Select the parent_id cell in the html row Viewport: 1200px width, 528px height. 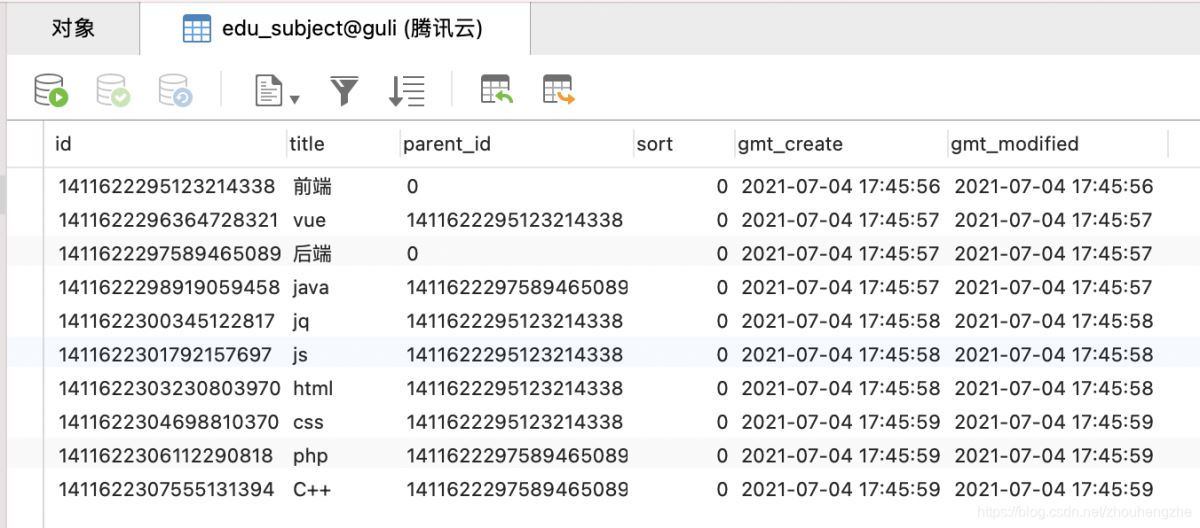[515, 389]
